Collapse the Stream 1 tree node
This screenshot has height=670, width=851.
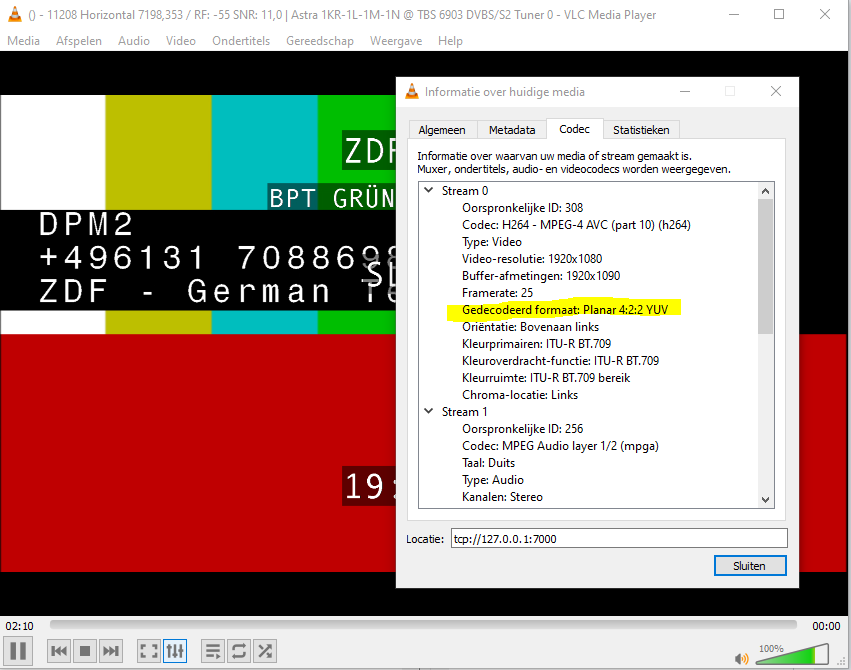point(429,412)
